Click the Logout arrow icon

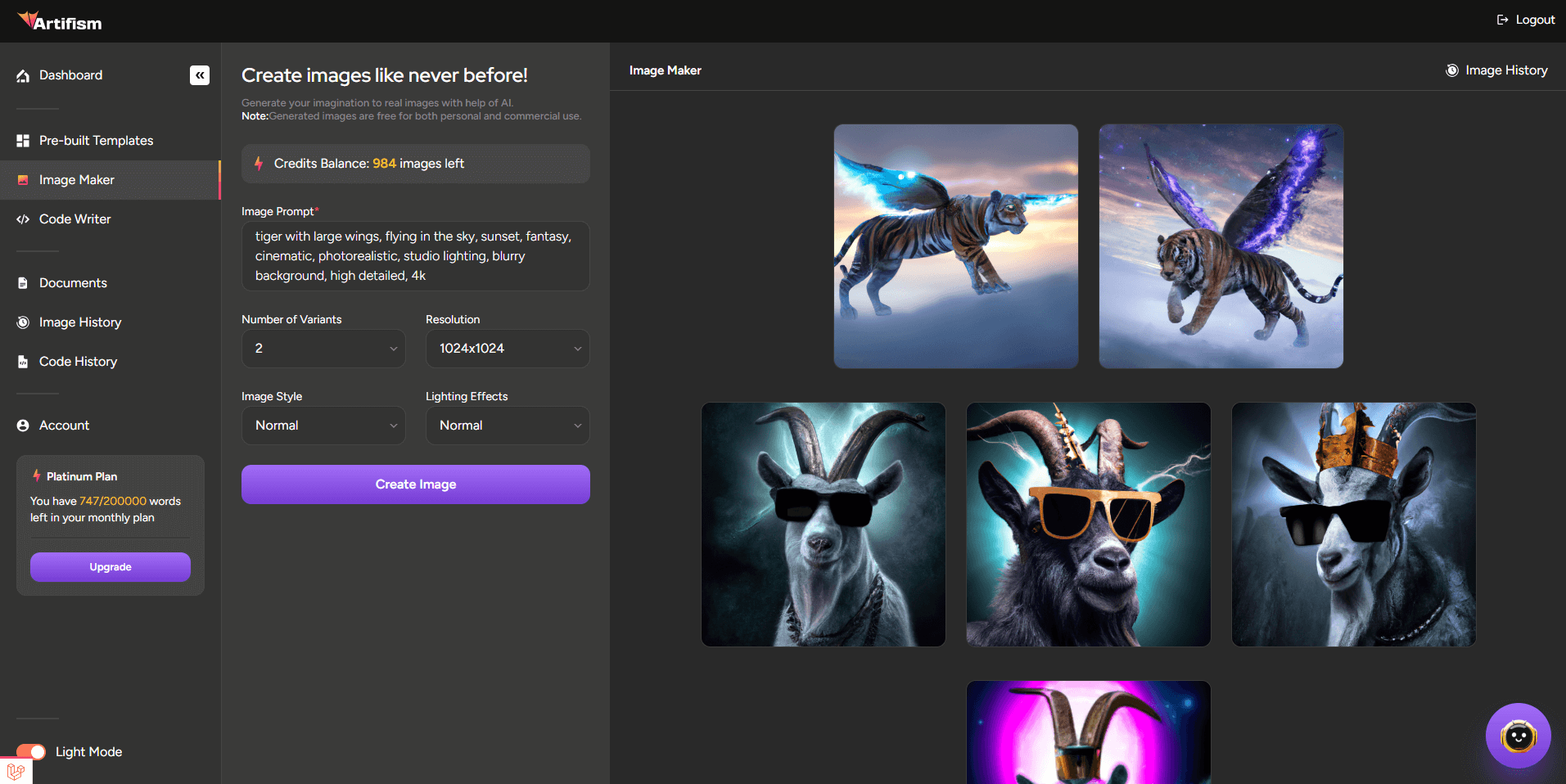click(x=1503, y=20)
